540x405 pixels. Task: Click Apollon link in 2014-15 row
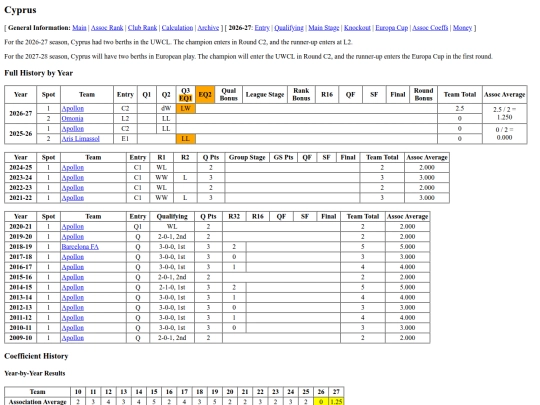tap(73, 287)
